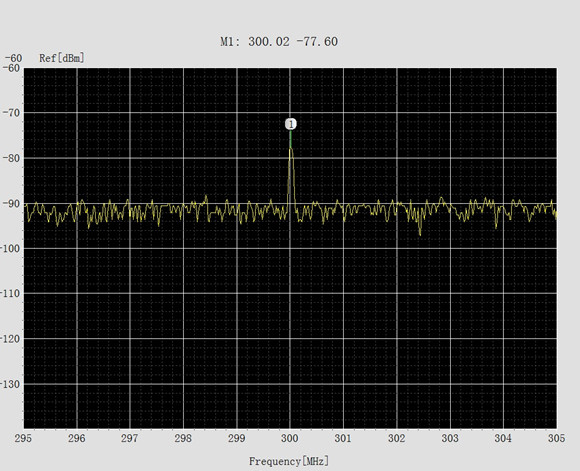Click the Ref[dBm] axis label
580x471 pixels.
click(x=62, y=58)
